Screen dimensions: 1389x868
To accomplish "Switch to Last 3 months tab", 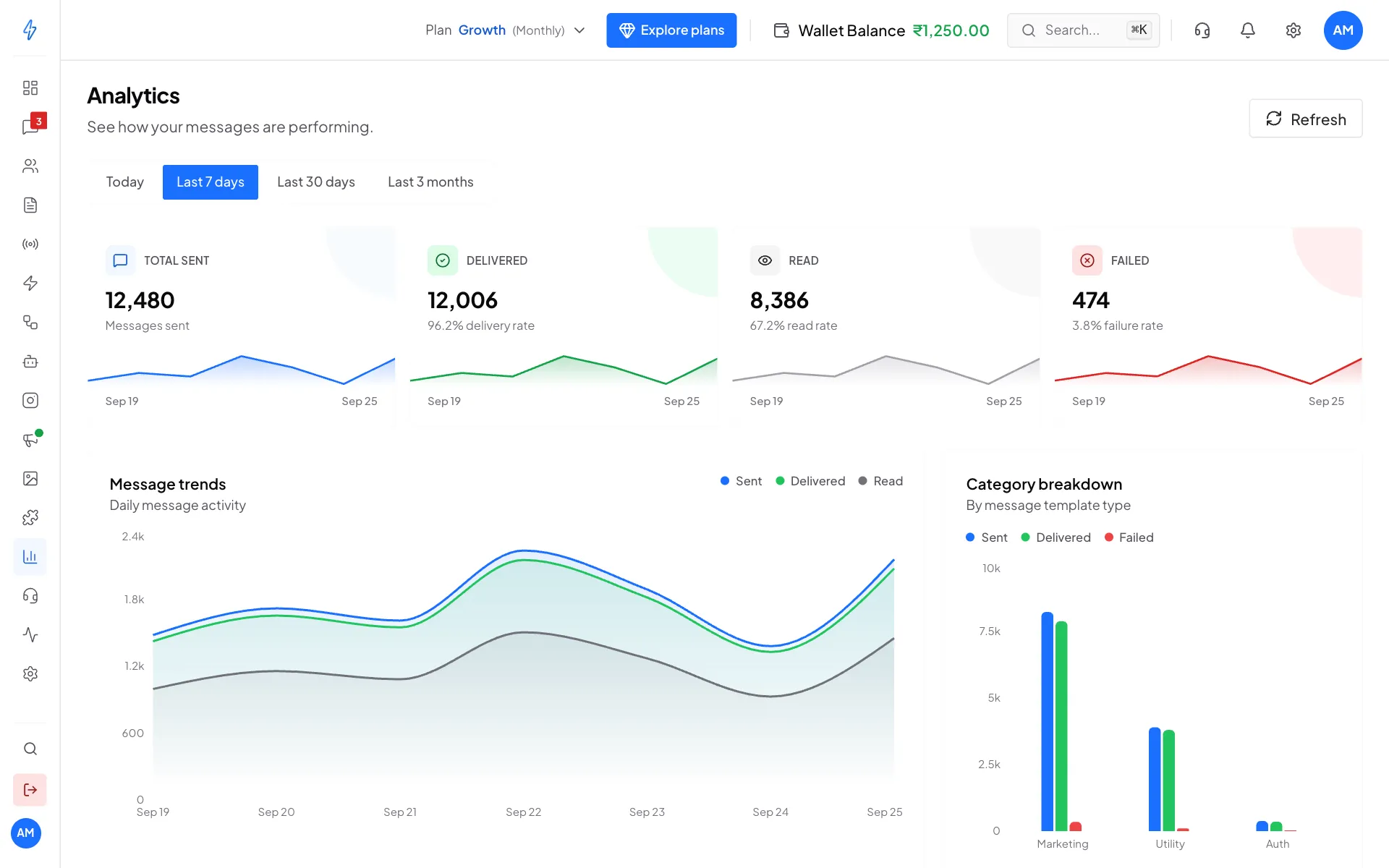I will pyautogui.click(x=430, y=182).
